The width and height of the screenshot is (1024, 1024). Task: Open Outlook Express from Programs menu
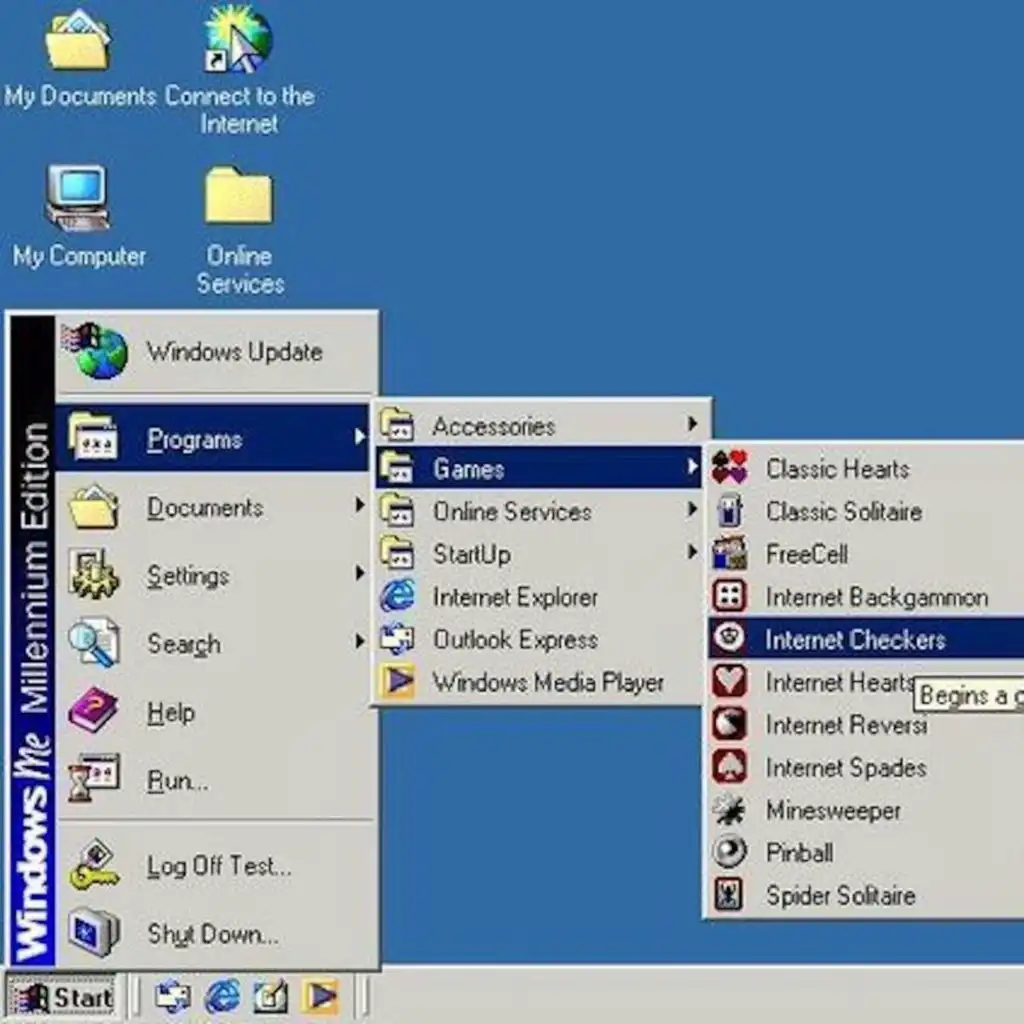pyautogui.click(x=539, y=639)
